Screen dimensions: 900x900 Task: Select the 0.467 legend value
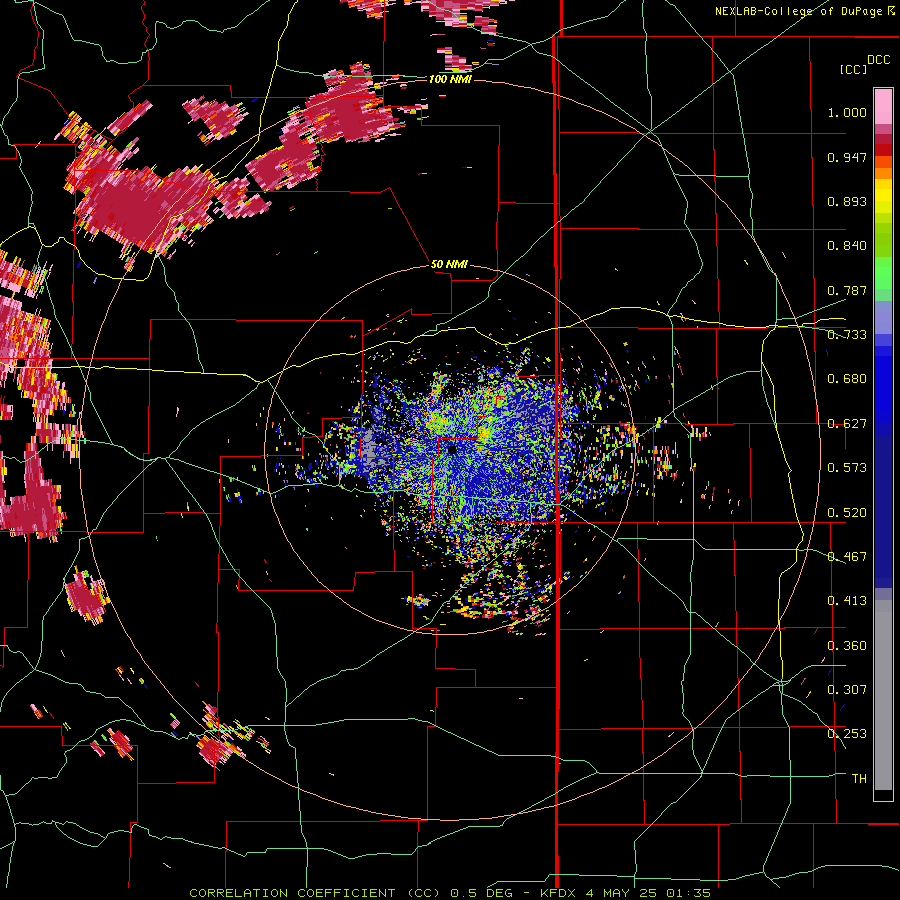click(847, 557)
